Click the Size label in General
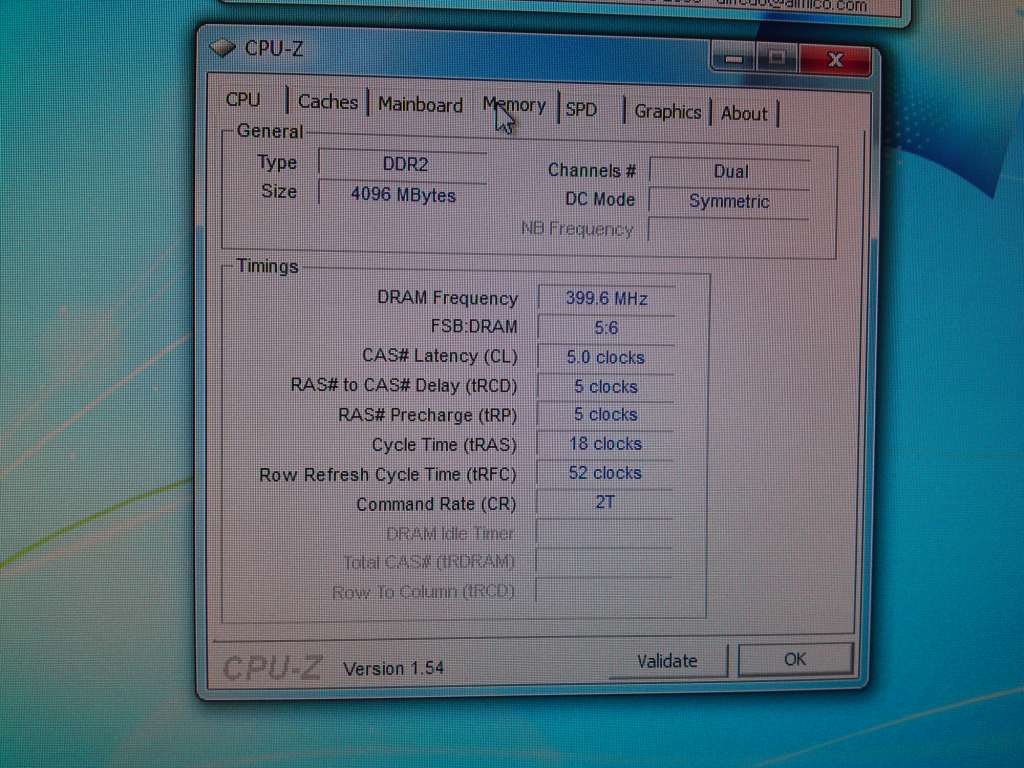Image resolution: width=1024 pixels, height=768 pixels. click(x=279, y=191)
